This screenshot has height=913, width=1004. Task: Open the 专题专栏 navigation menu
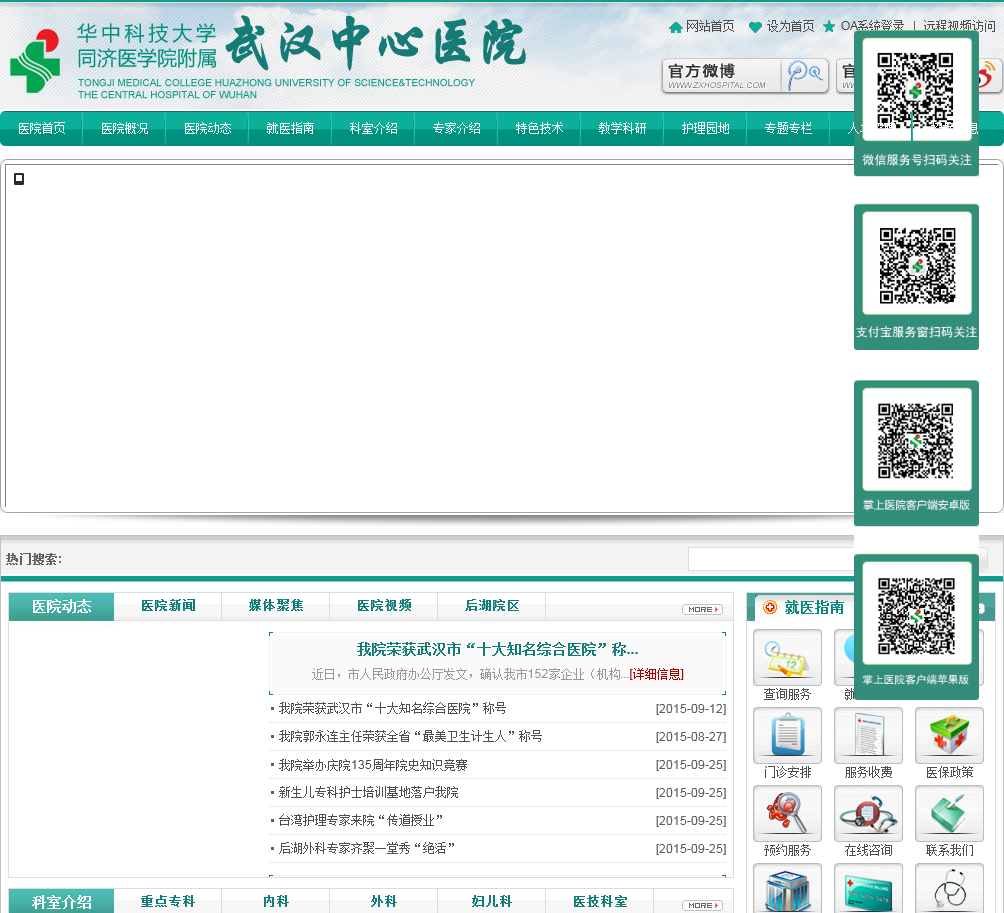(788, 129)
